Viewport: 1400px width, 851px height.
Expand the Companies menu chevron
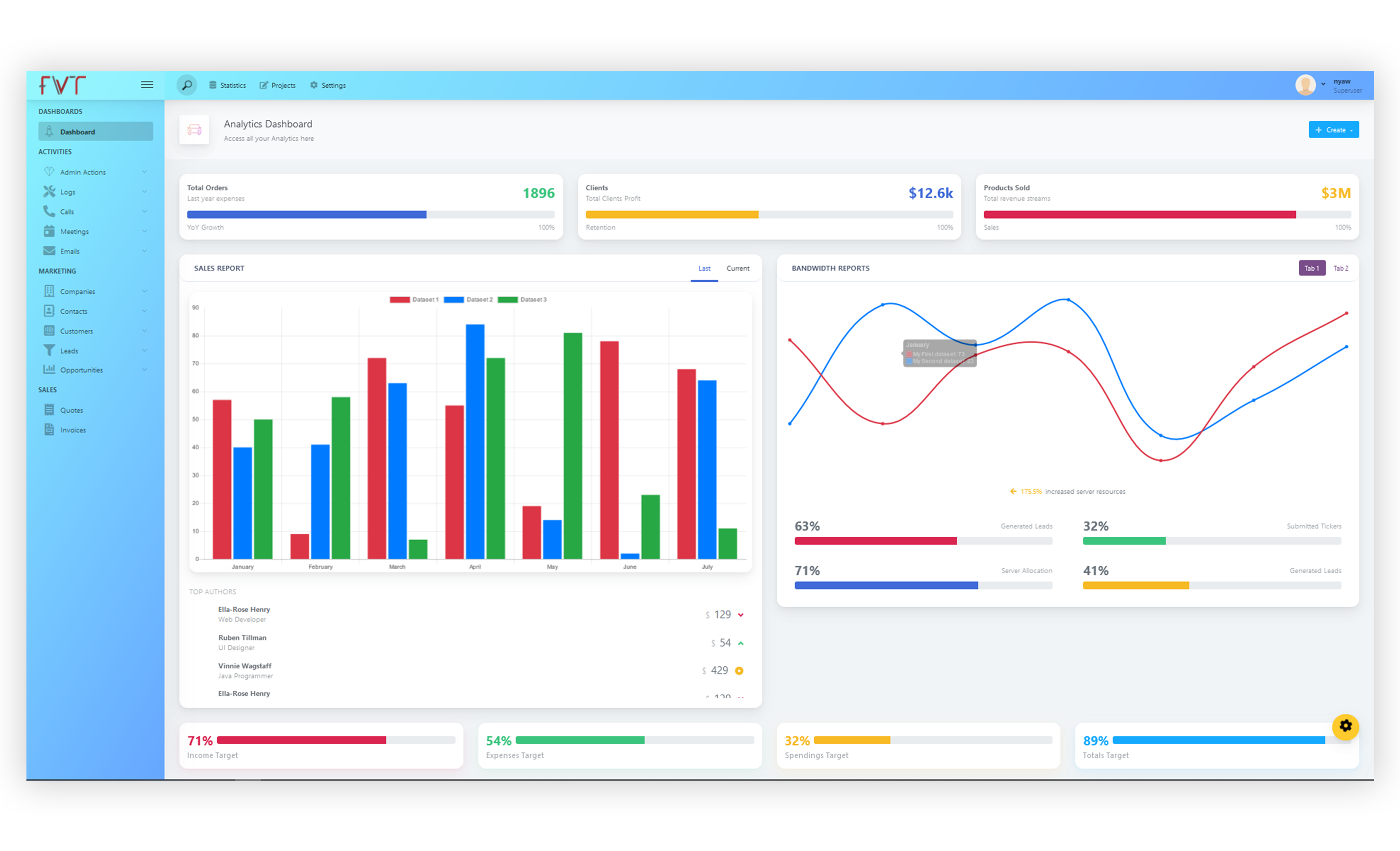tap(144, 291)
